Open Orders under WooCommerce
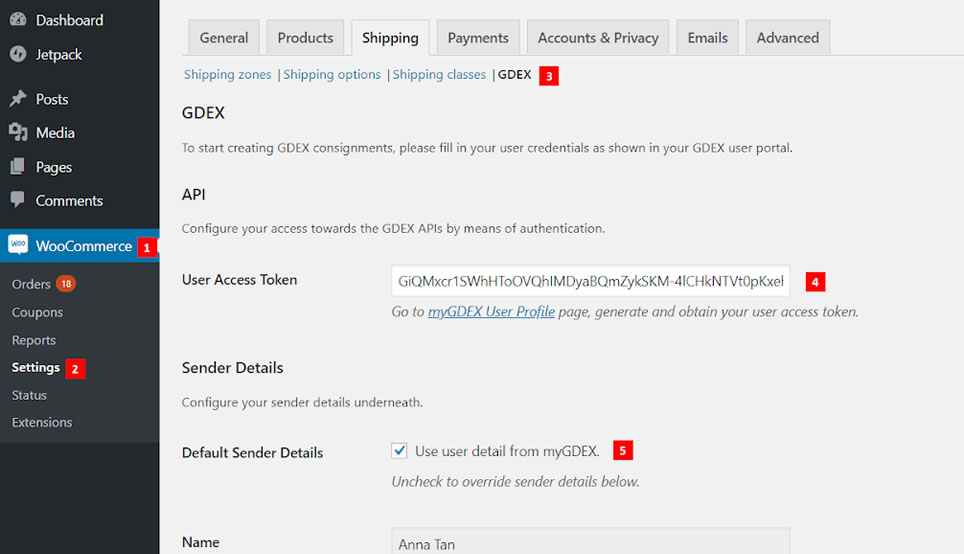964x554 pixels. (31, 284)
